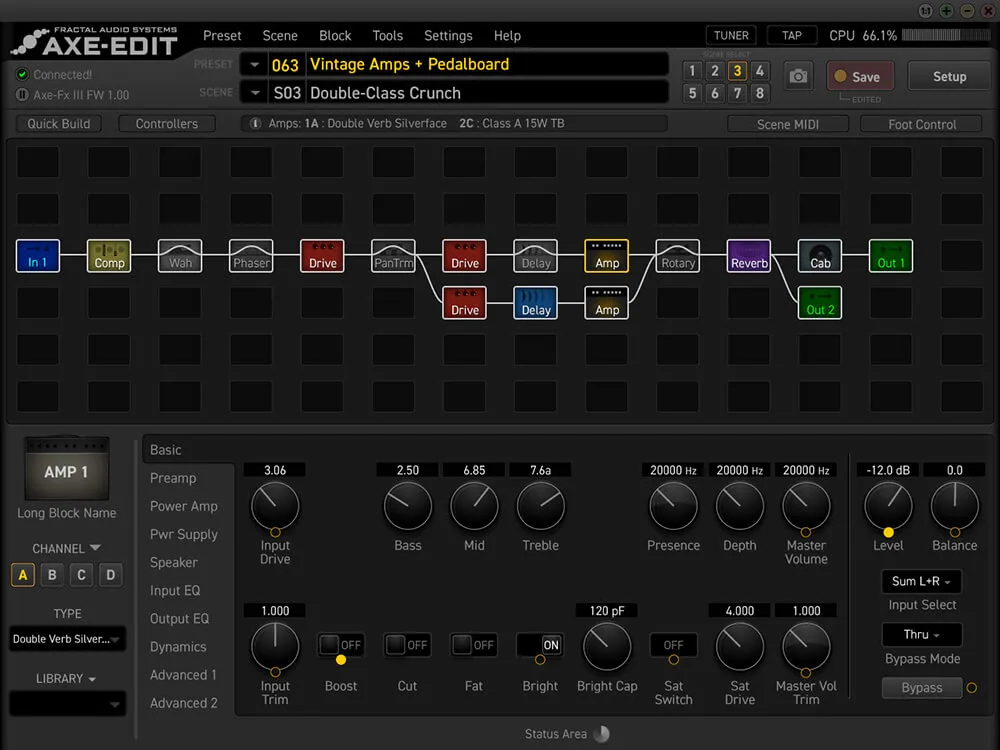
Task: Select the Comp block in the grid
Action: pyautogui.click(x=109, y=256)
